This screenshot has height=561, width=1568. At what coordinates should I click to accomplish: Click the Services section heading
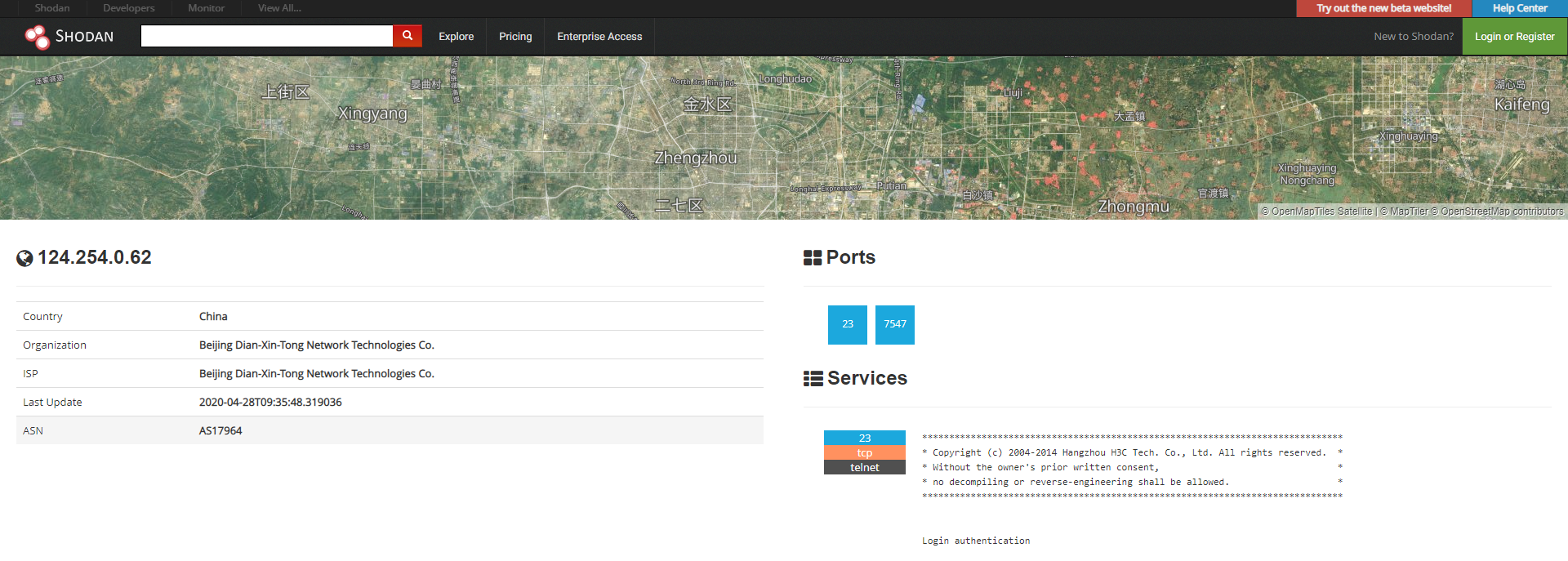[x=867, y=378]
